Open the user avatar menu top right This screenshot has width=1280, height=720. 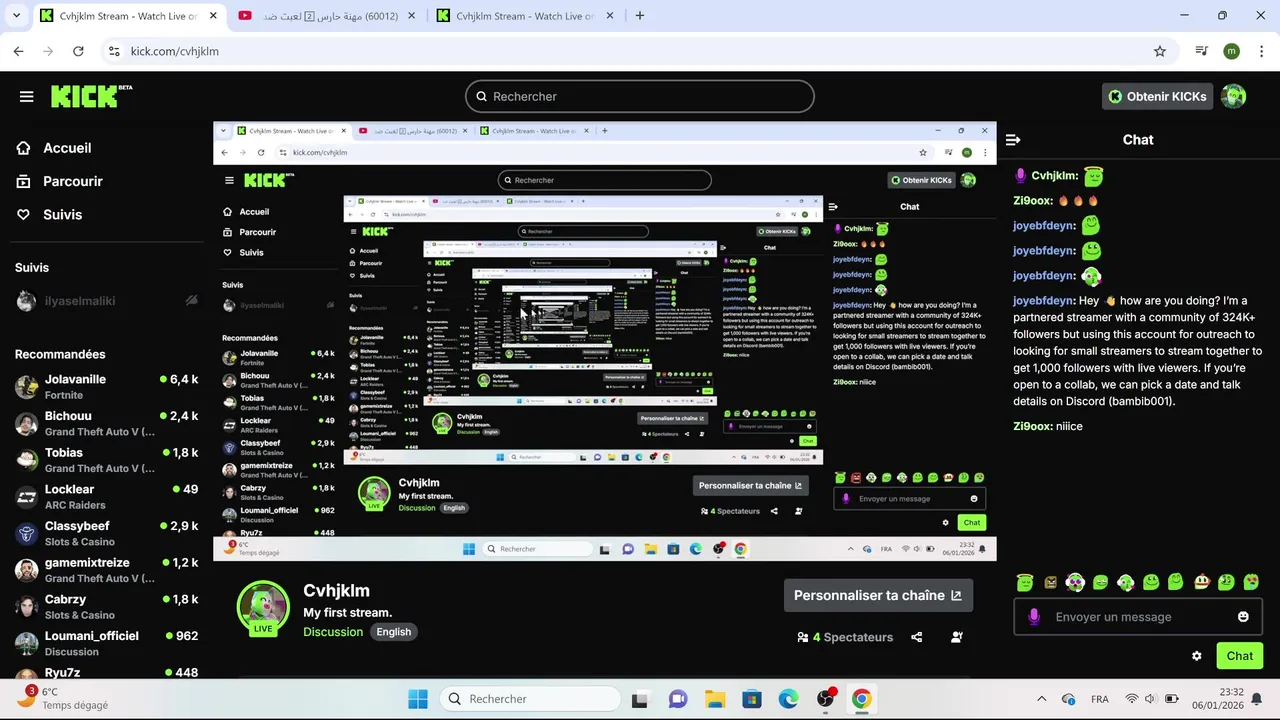[x=1233, y=96]
